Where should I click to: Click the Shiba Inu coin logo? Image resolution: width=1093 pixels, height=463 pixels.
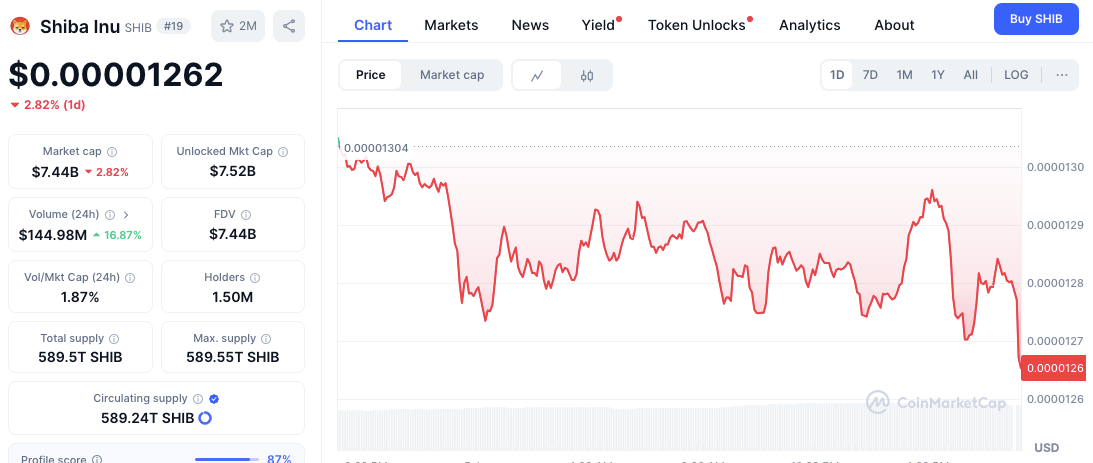pyautogui.click(x=20, y=26)
